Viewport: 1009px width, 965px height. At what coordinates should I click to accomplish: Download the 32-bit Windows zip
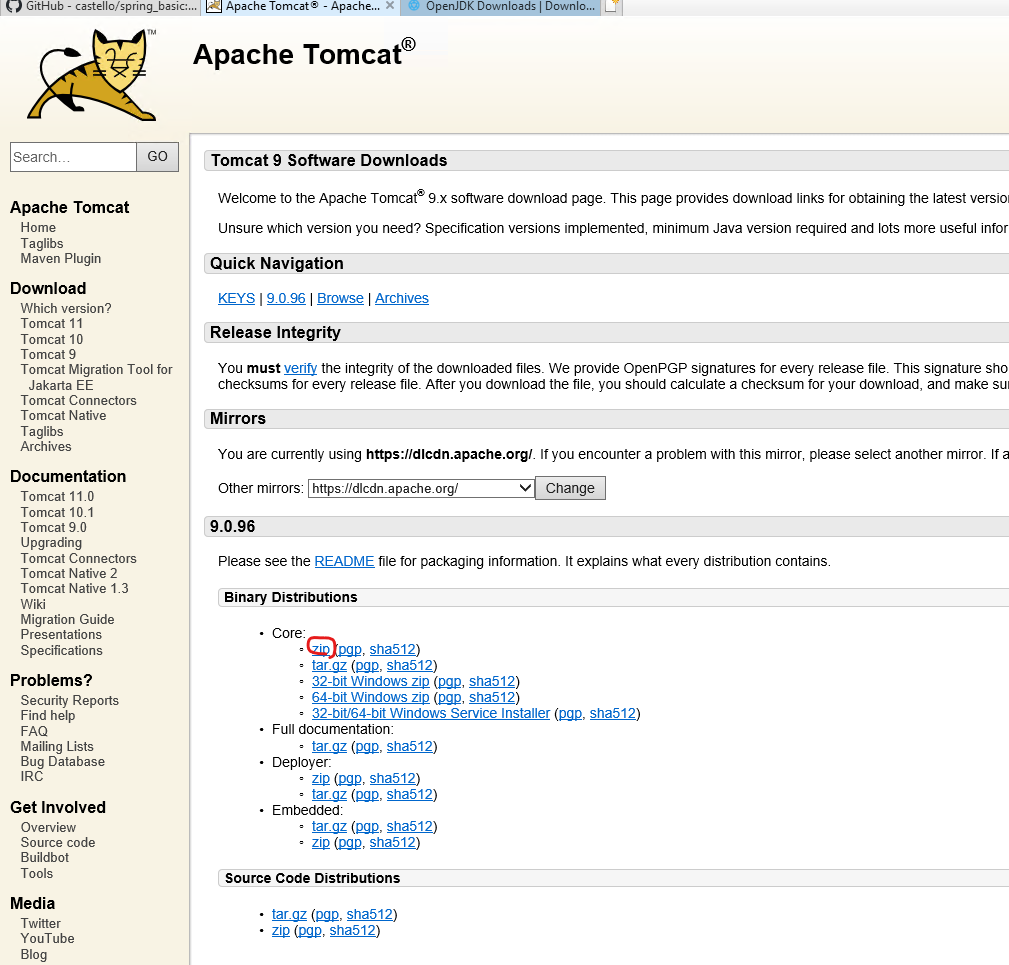pyautogui.click(x=371, y=681)
